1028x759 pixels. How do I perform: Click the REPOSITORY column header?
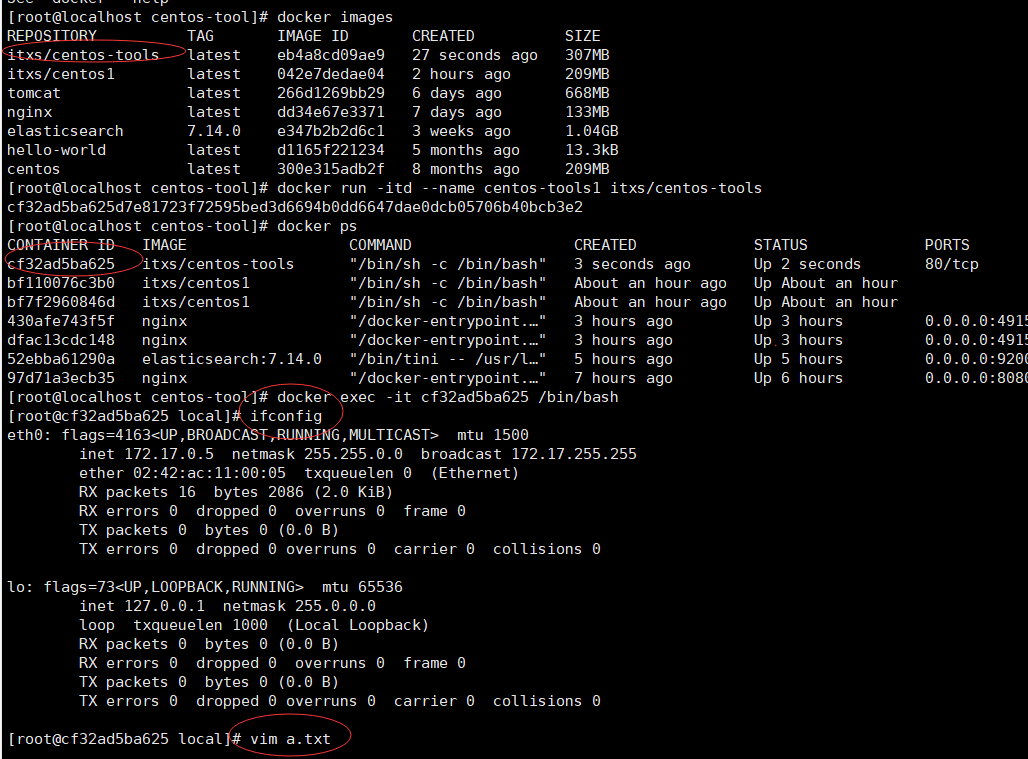click(x=52, y=36)
